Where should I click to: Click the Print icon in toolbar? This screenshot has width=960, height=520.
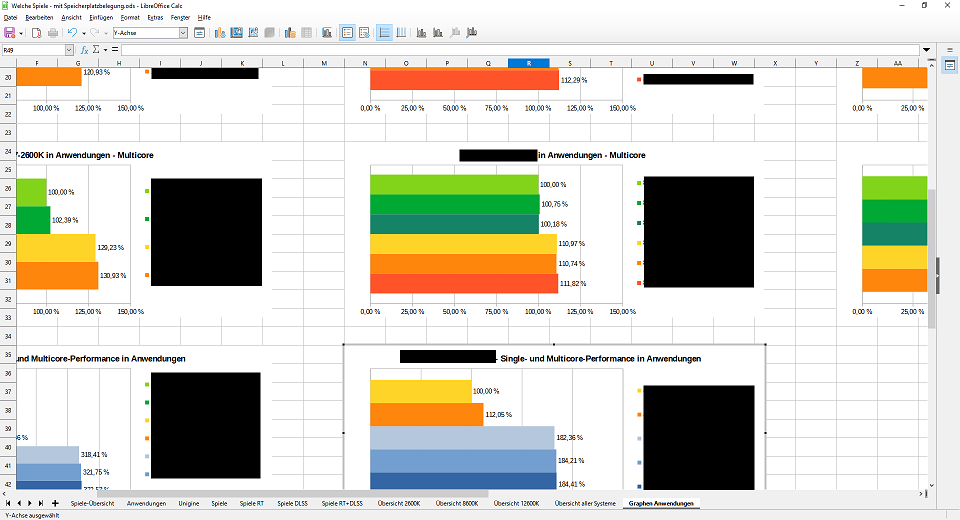53,33
